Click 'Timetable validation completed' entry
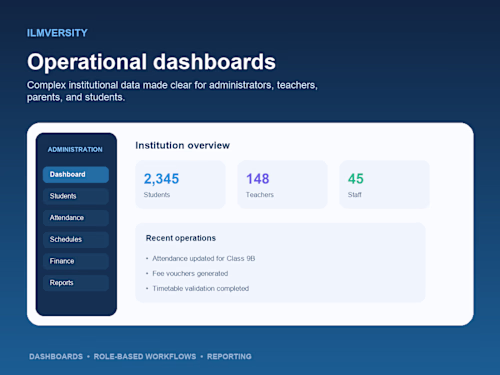 coord(200,288)
